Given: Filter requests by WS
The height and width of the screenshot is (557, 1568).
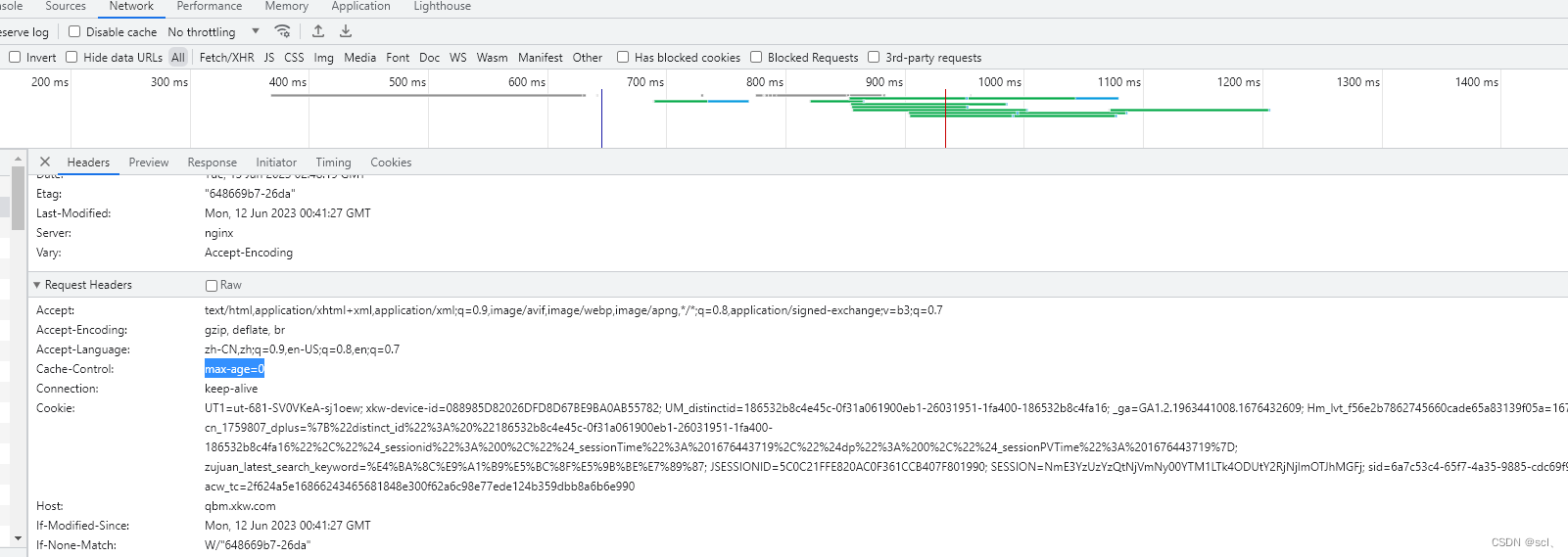Looking at the screenshot, I should [x=458, y=58].
